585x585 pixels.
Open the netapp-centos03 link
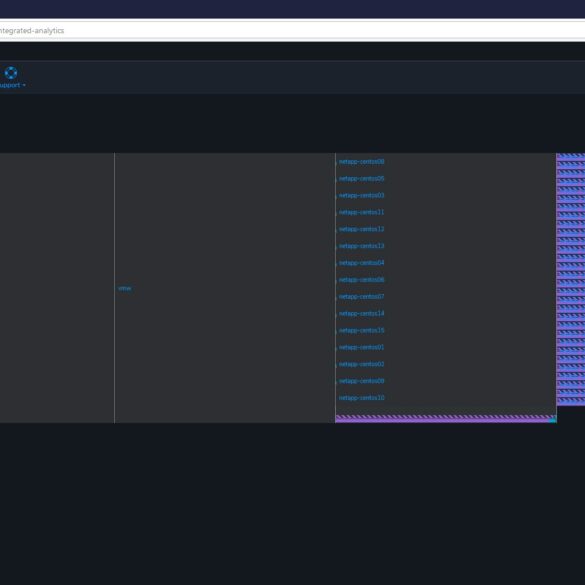[361, 195]
